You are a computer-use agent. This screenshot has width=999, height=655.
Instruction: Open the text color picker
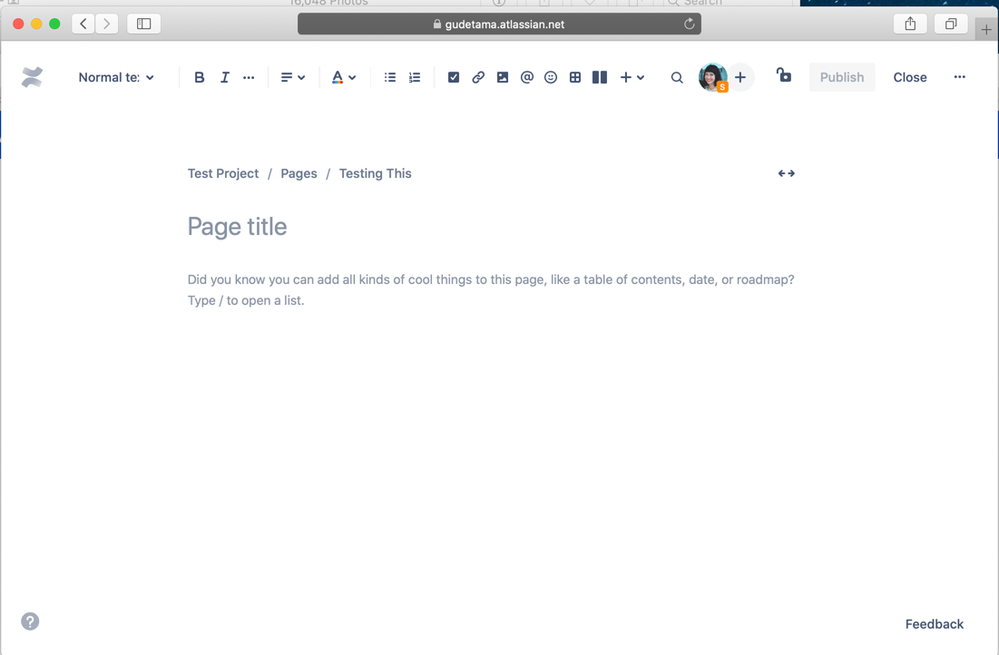pyautogui.click(x=343, y=77)
